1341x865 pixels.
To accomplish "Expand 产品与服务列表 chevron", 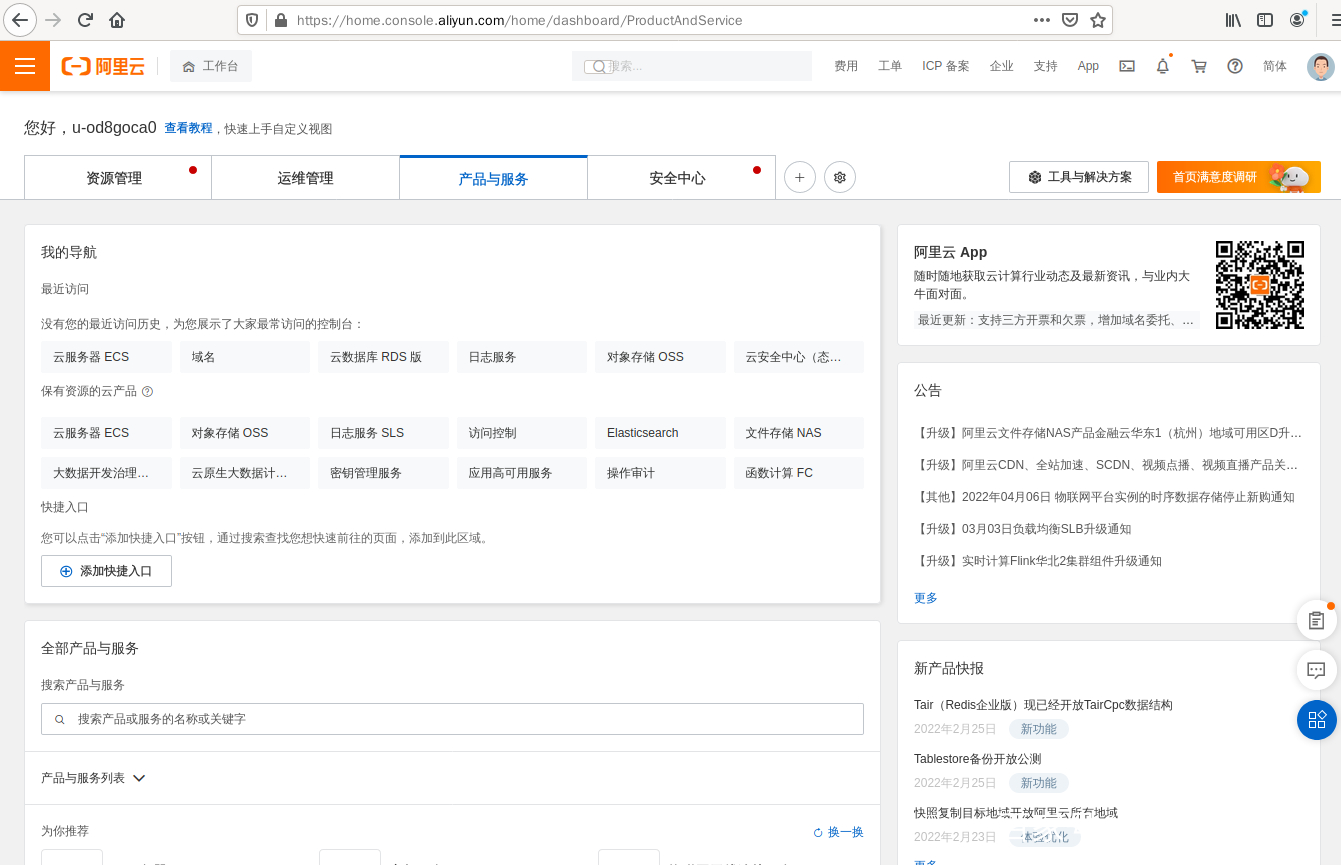I will pyautogui.click(x=139, y=778).
